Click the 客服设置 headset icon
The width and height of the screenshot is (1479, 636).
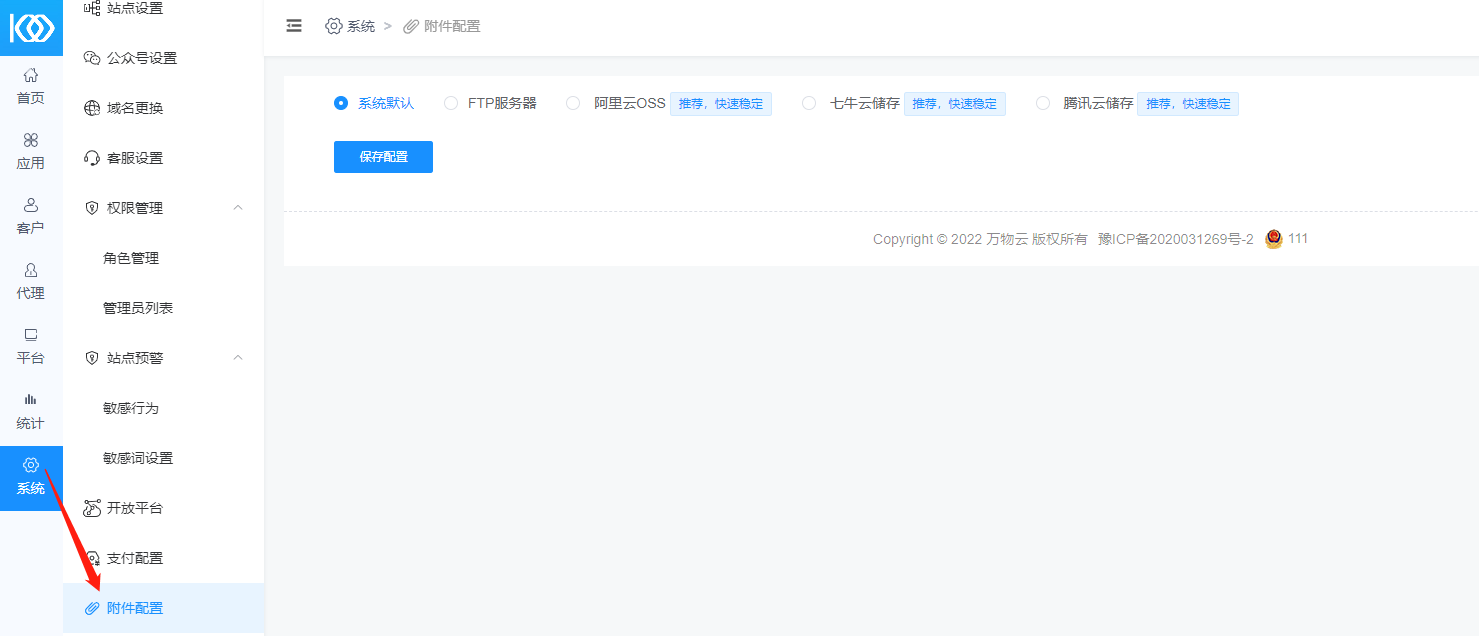tap(92, 158)
